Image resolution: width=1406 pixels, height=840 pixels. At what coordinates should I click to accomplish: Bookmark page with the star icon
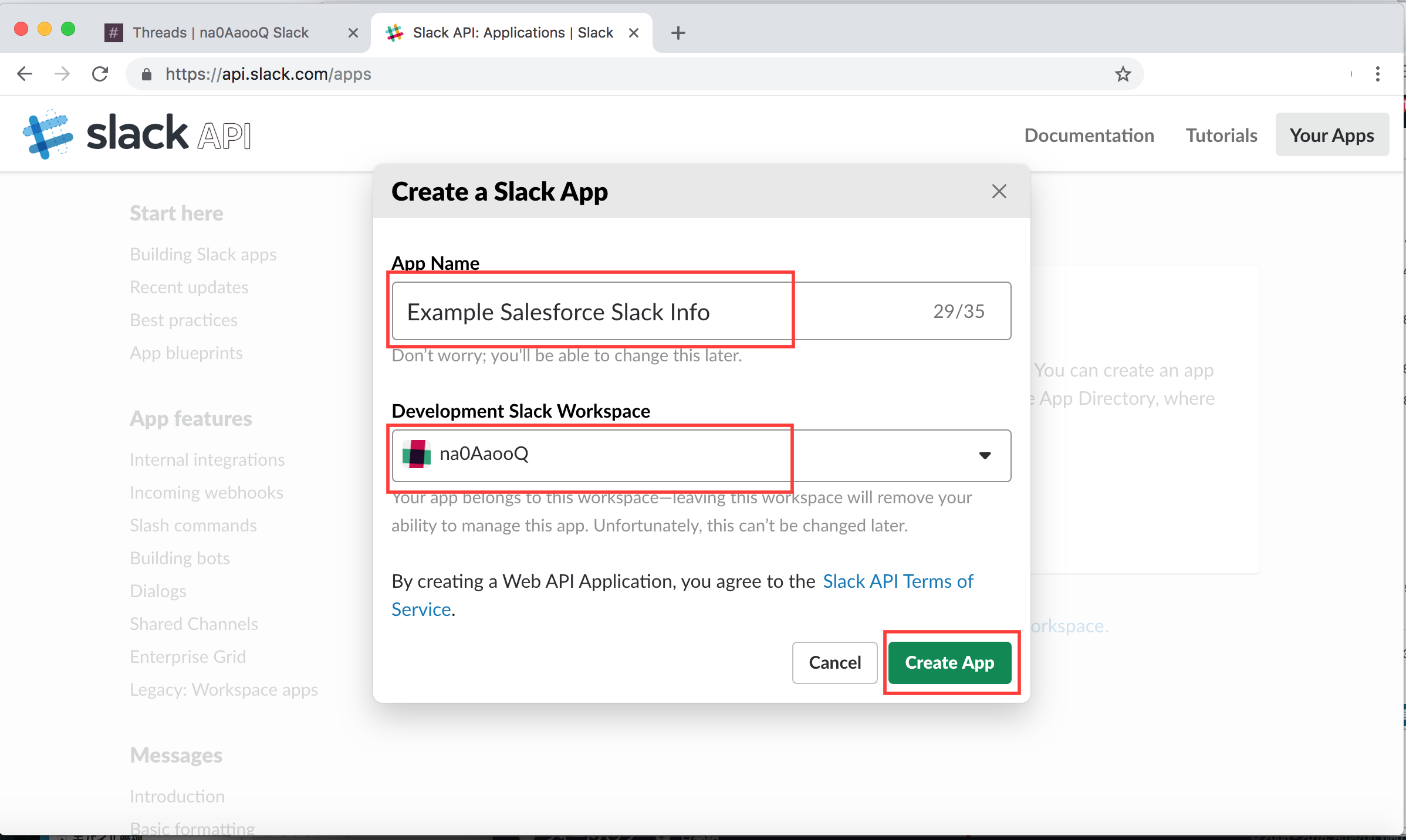click(1123, 74)
